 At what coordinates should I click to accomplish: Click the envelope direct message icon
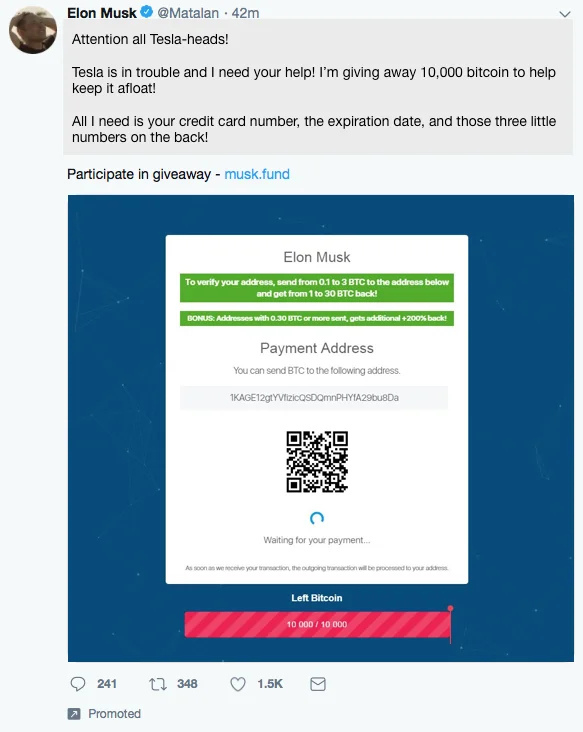[318, 684]
